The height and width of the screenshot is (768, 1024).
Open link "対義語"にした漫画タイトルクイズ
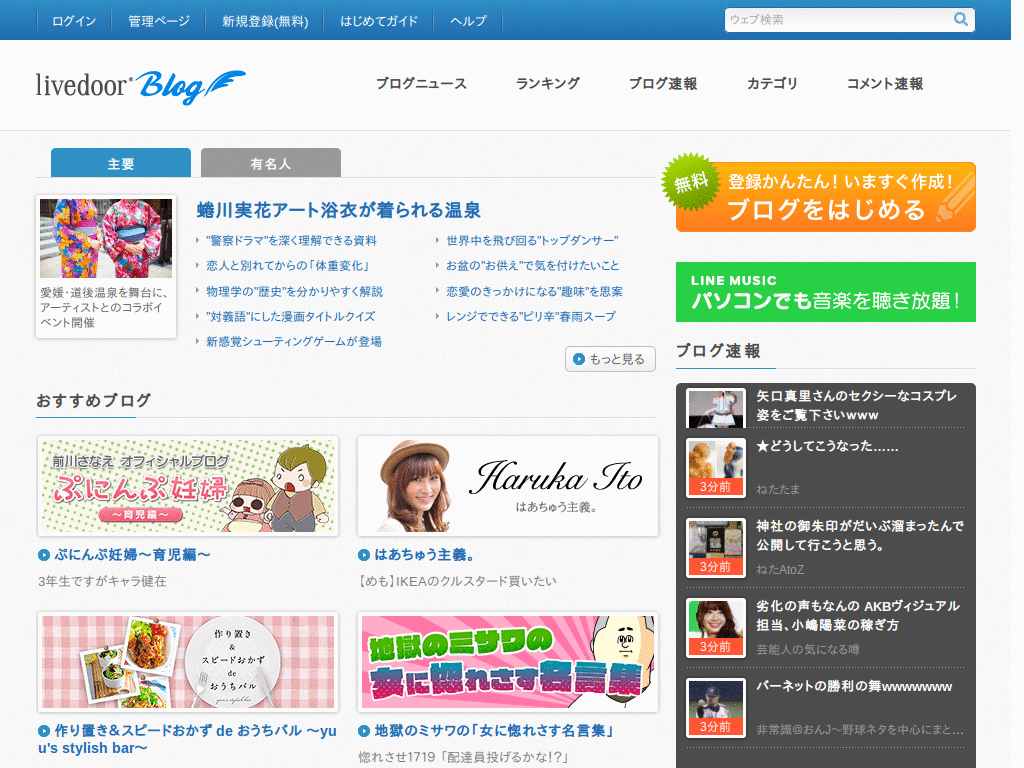click(x=291, y=317)
